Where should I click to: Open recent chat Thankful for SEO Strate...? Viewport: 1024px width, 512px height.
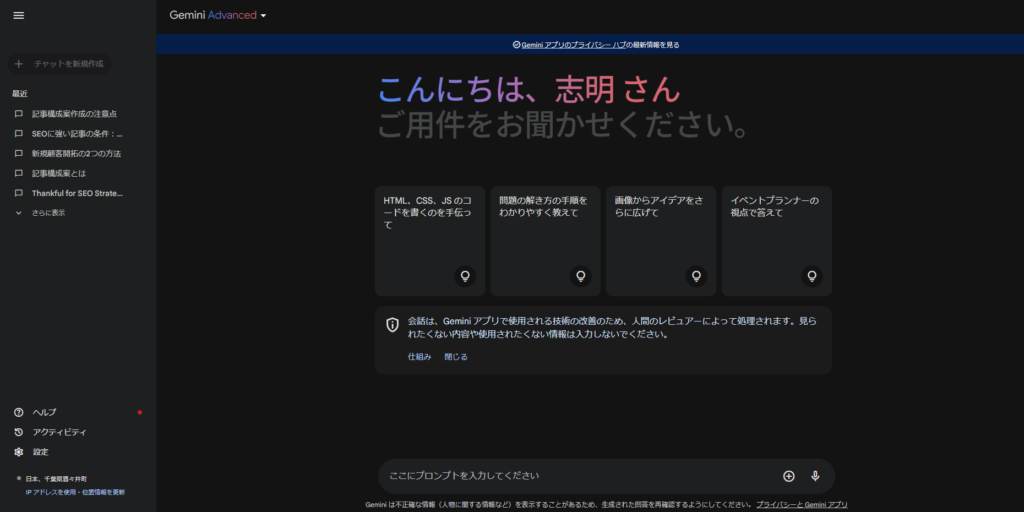click(x=78, y=193)
